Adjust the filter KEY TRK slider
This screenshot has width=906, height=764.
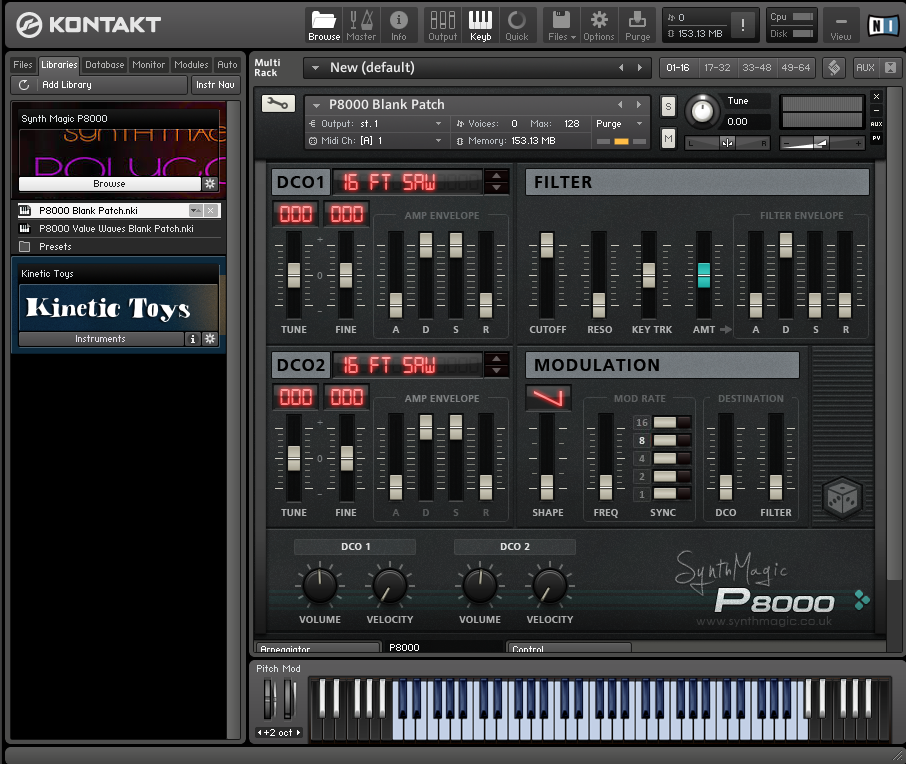649,275
